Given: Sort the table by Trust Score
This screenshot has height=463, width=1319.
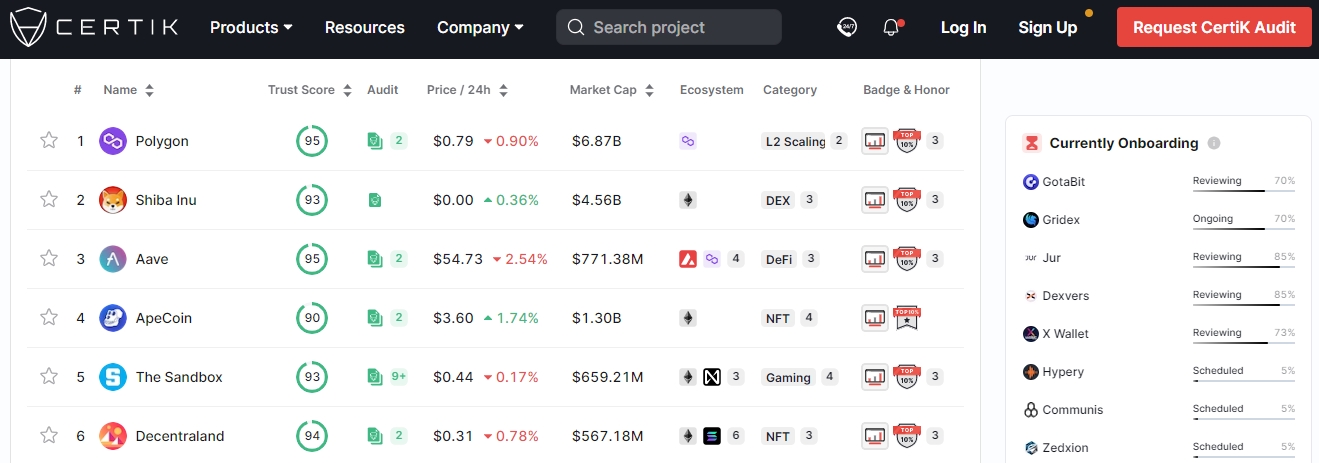Looking at the screenshot, I should coord(310,90).
